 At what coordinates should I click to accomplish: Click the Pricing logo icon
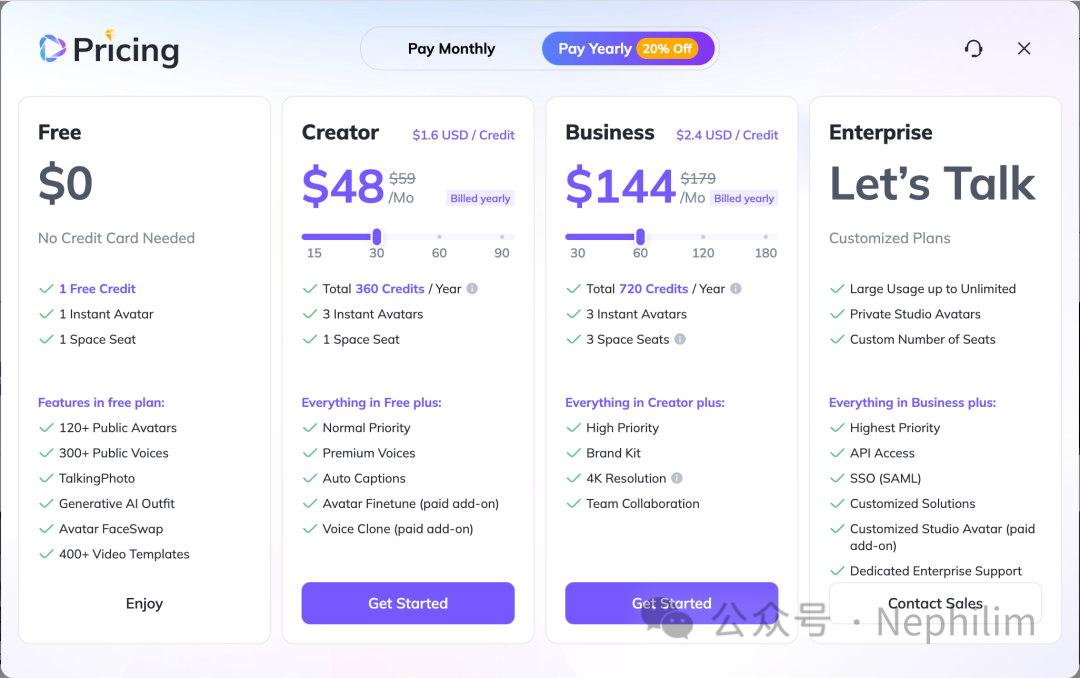(x=52, y=48)
